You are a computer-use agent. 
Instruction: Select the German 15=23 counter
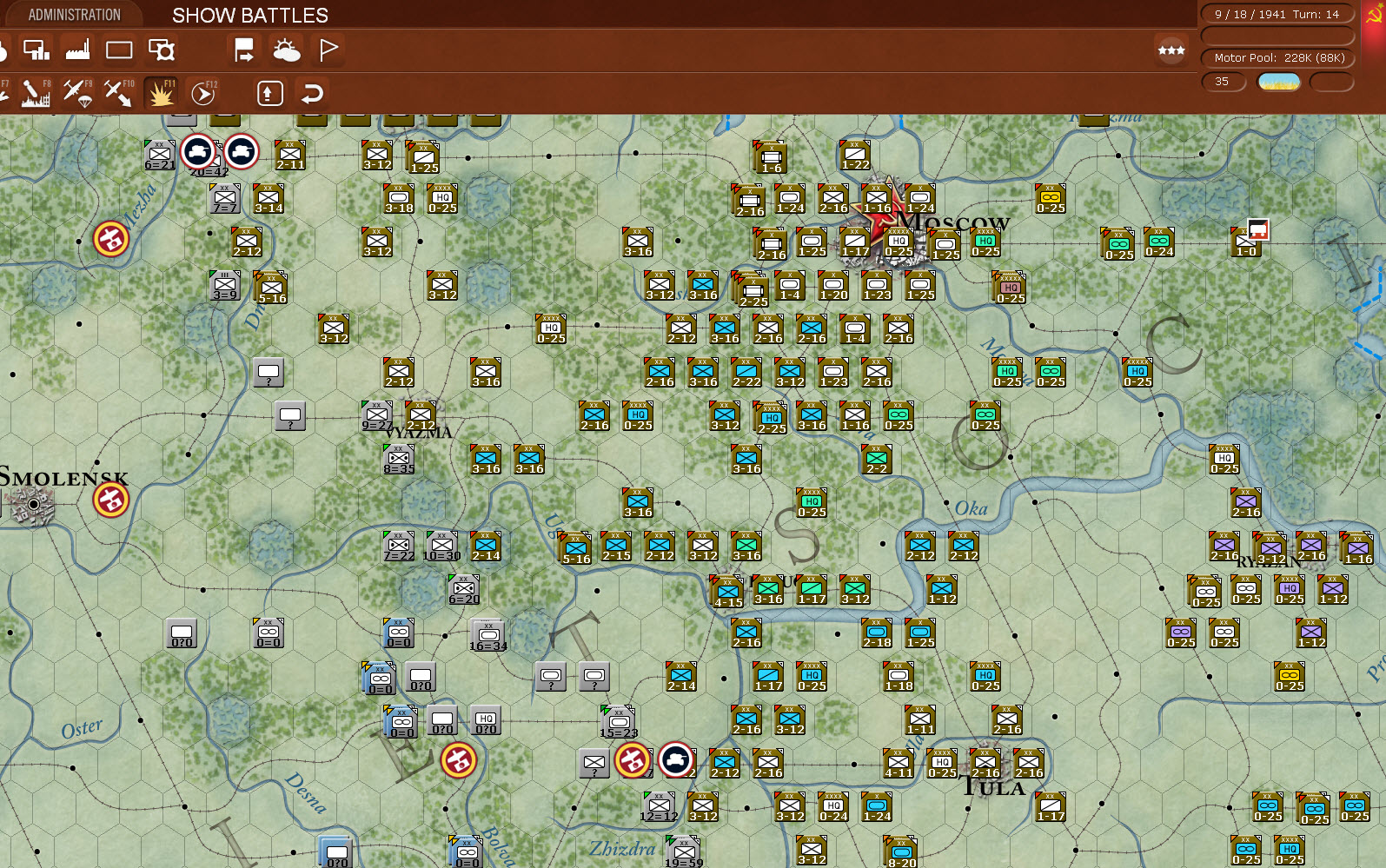(x=619, y=723)
